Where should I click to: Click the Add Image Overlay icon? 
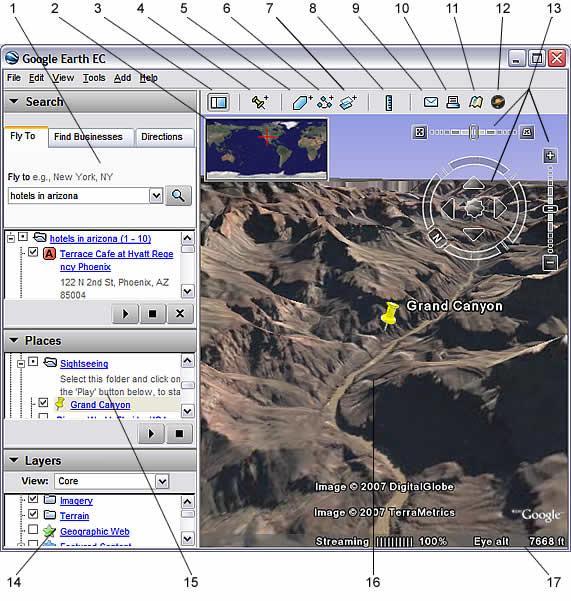pyautogui.click(x=348, y=102)
